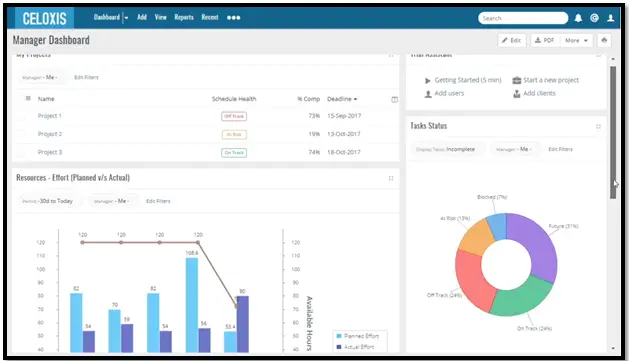Screen dimensions: 629x361
Task: Click the My Projects panel options icon
Action: click(x=391, y=55)
